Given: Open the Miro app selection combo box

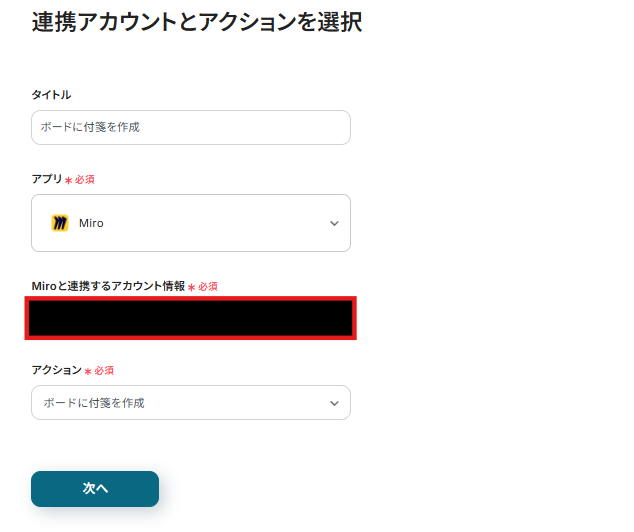Looking at the screenshot, I should [x=190, y=223].
